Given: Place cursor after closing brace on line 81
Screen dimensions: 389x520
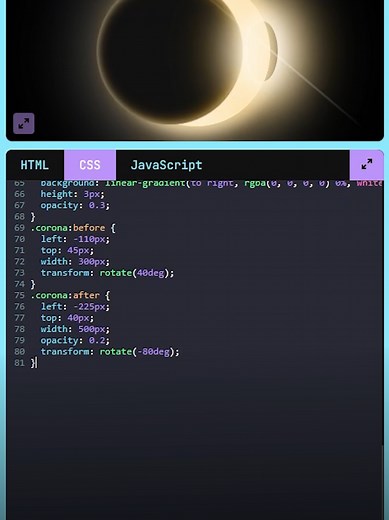Looking at the screenshot, I should [x=36, y=363].
